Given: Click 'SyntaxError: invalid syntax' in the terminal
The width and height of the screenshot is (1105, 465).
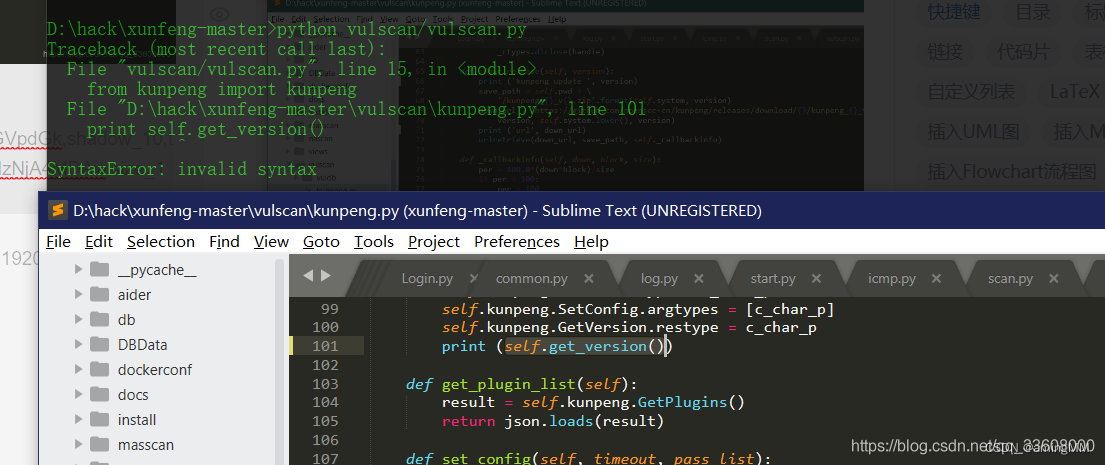Looking at the screenshot, I should coord(182,169).
